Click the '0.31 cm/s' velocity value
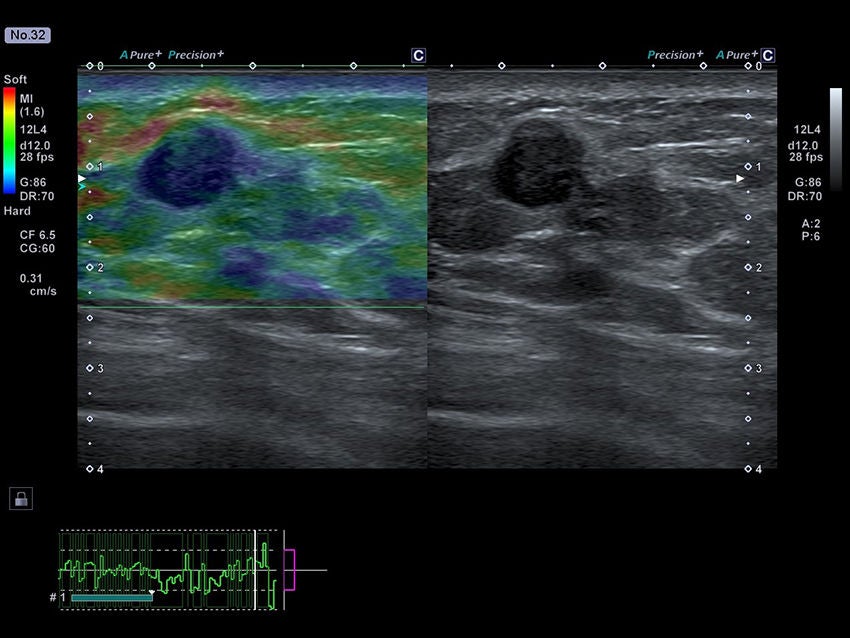This screenshot has width=850, height=638. coord(38,285)
